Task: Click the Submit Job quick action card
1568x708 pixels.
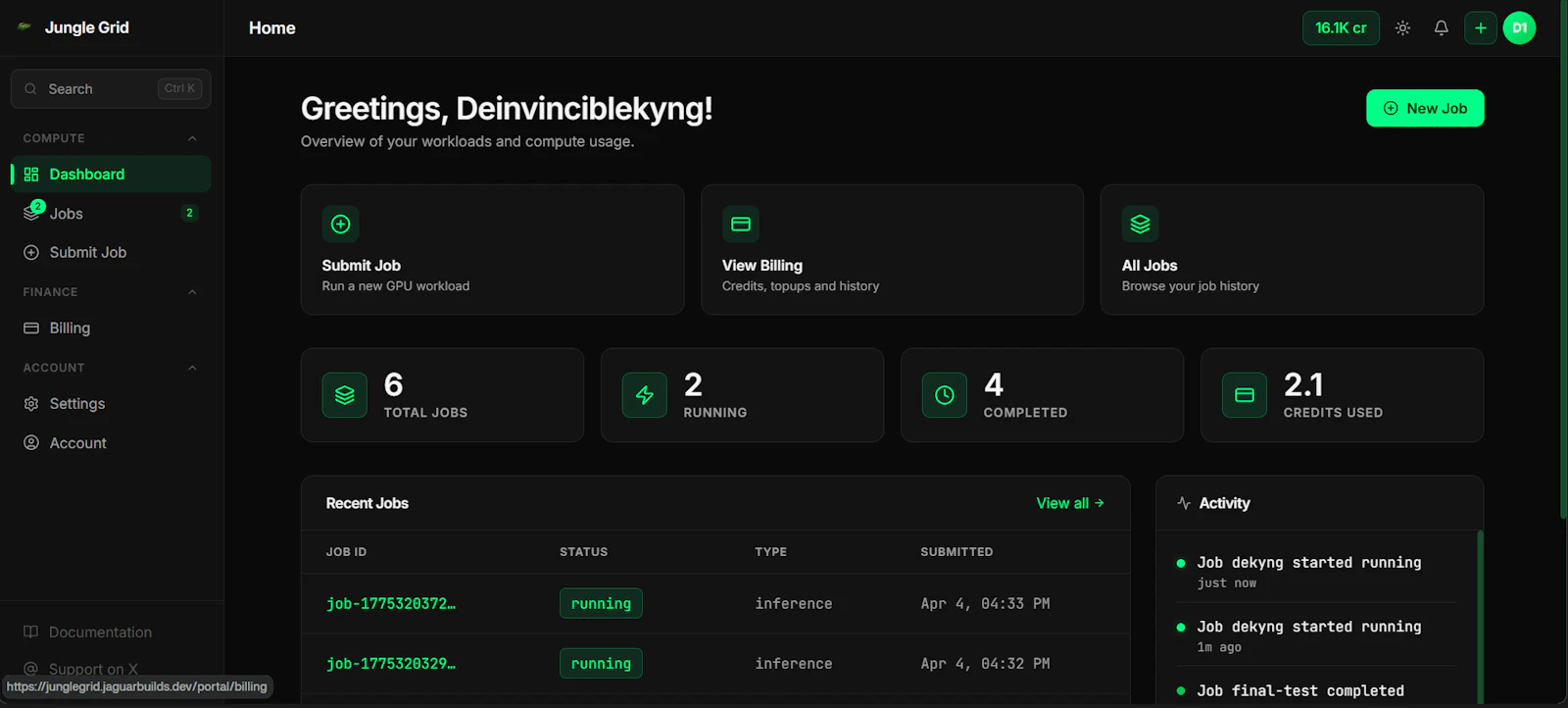Action: point(492,250)
